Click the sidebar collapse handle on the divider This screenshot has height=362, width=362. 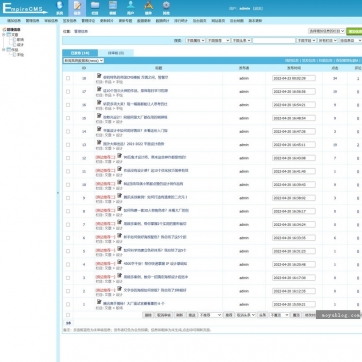pos(58,193)
